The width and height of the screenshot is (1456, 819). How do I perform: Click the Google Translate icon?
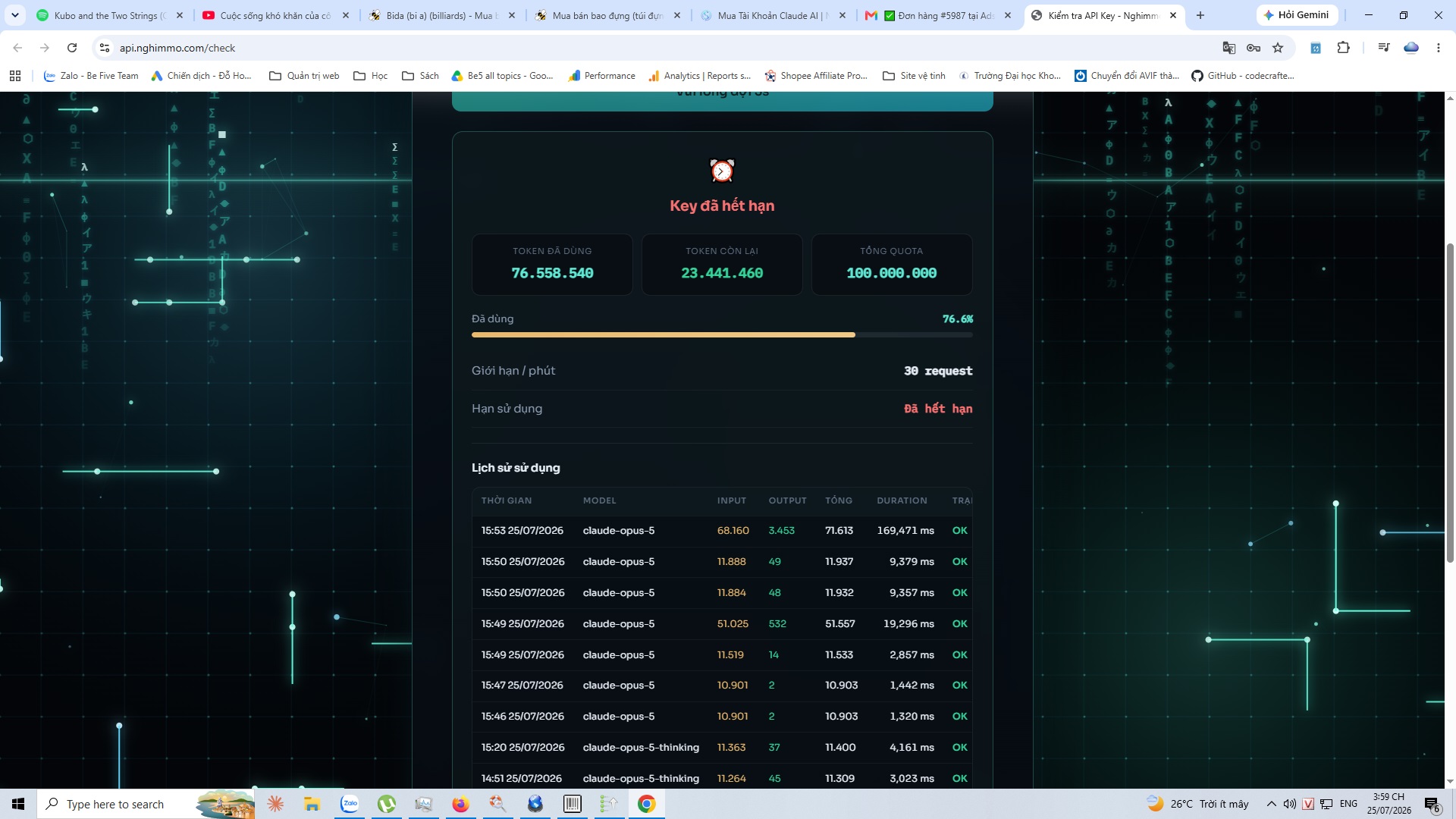pos(1229,48)
